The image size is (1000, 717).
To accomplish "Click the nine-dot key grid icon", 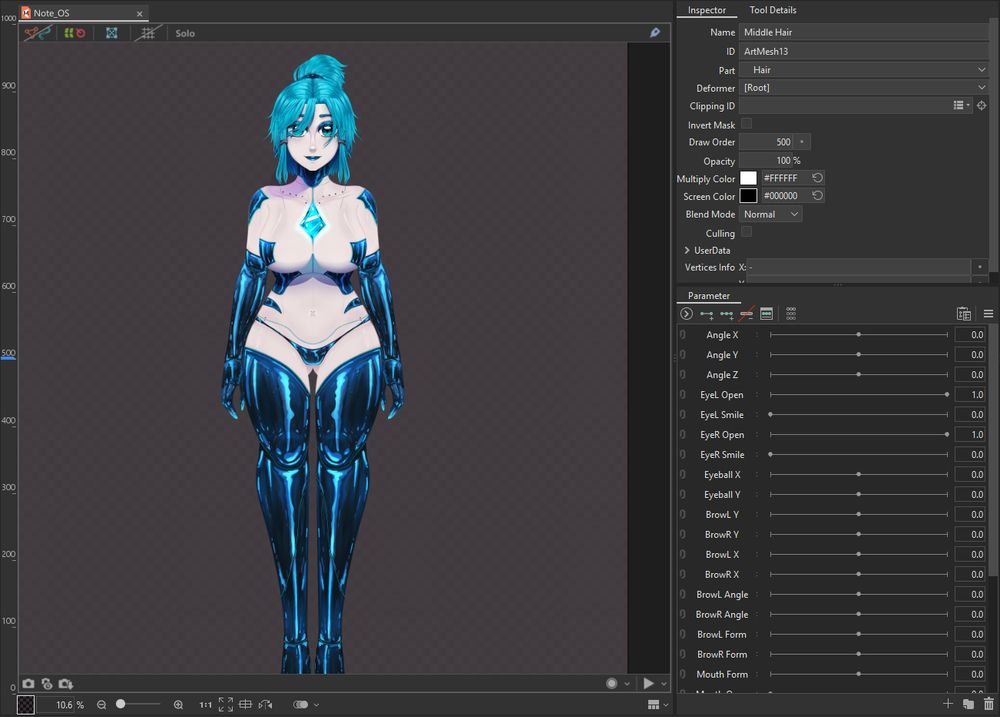I will [791, 313].
